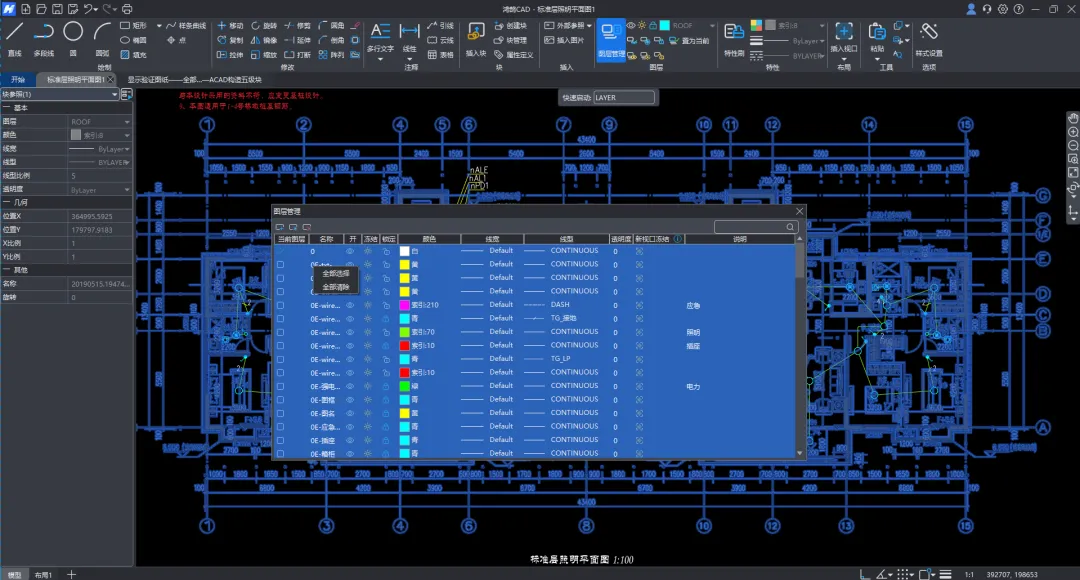The height and width of the screenshot is (580, 1080).
Task: Select the 圆弧 arc tool
Action: [x=103, y=39]
